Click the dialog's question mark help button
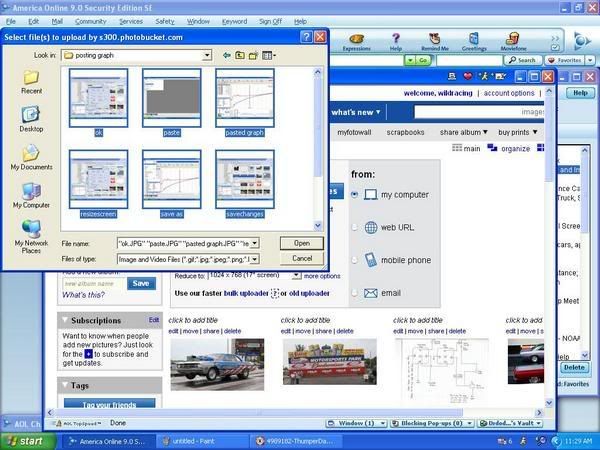 pyautogui.click(x=306, y=37)
